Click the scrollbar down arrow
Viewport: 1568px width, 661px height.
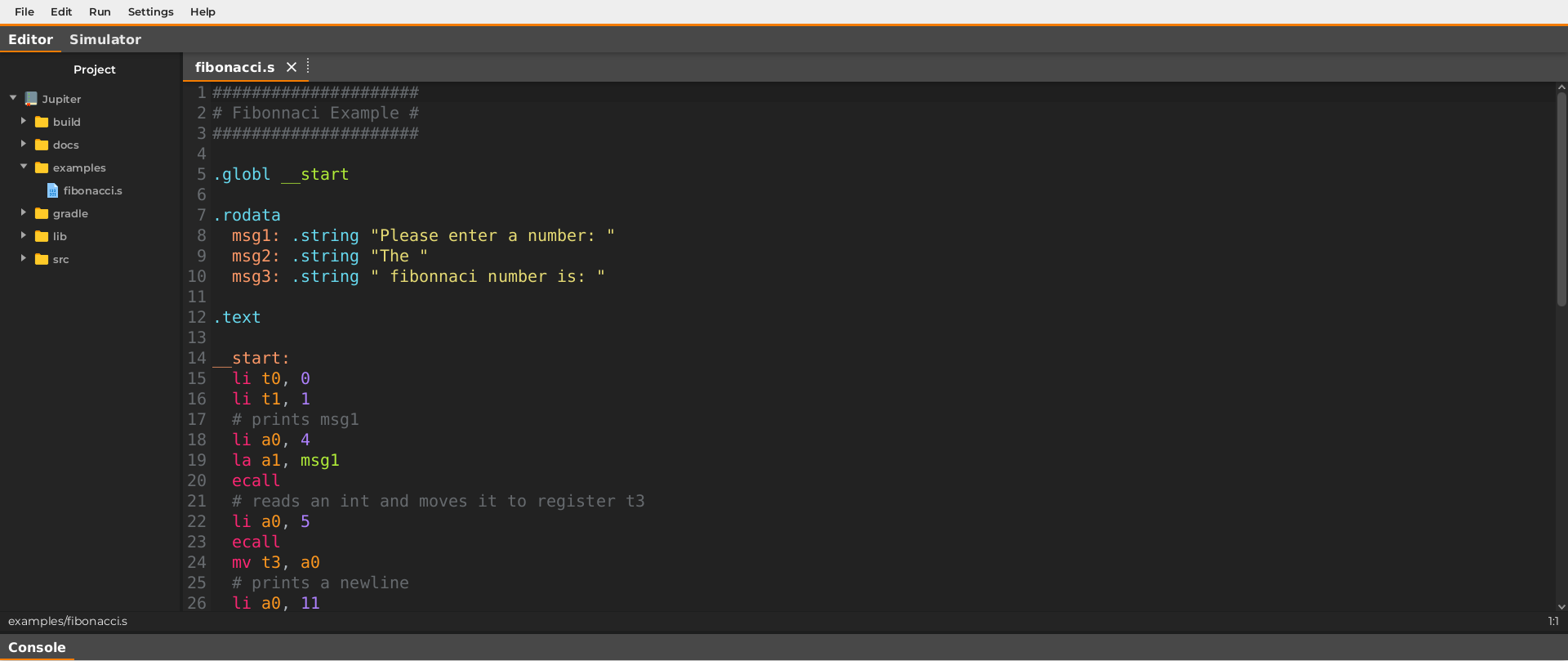1561,607
